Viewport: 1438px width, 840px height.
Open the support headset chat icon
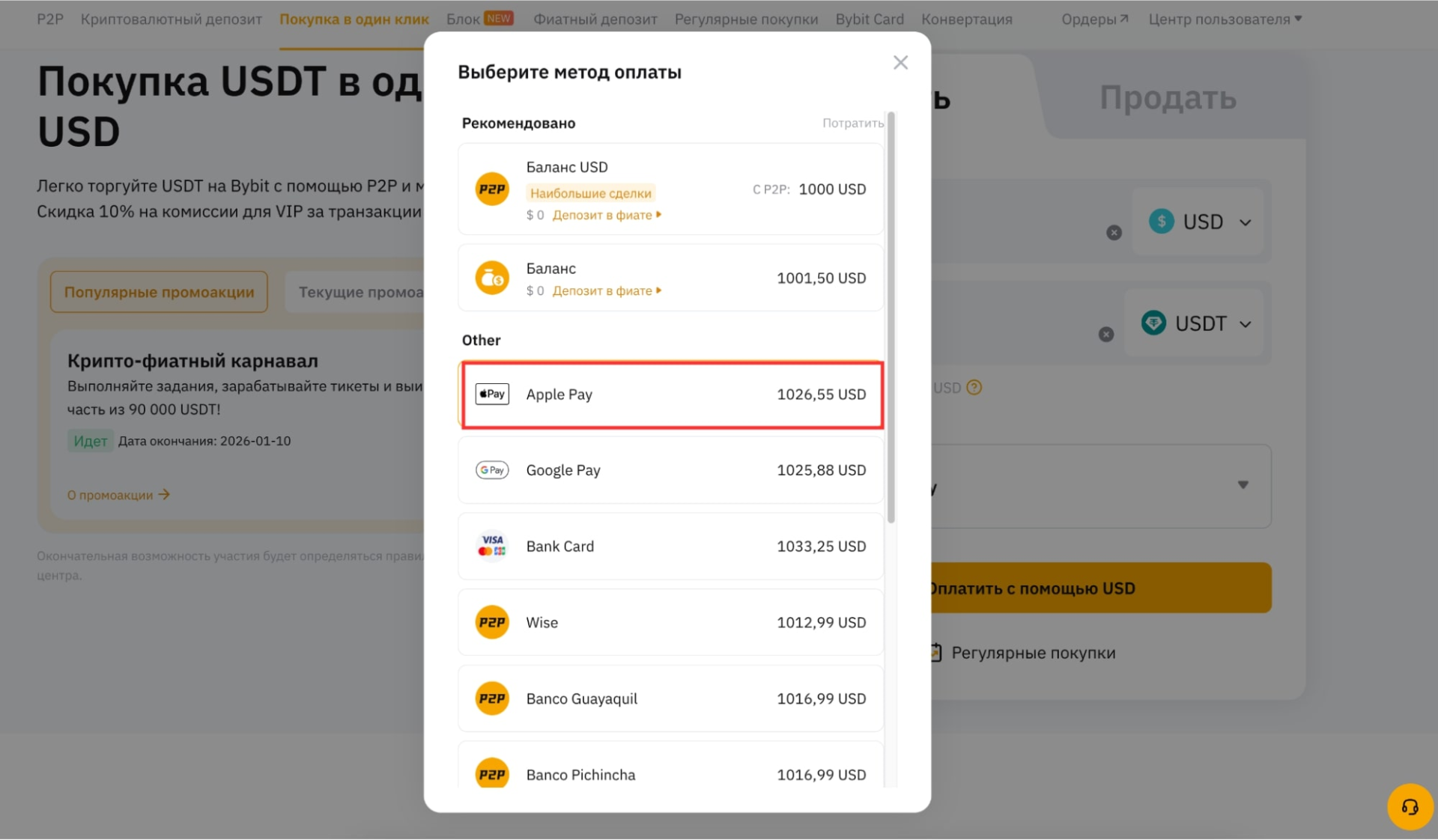(x=1410, y=807)
